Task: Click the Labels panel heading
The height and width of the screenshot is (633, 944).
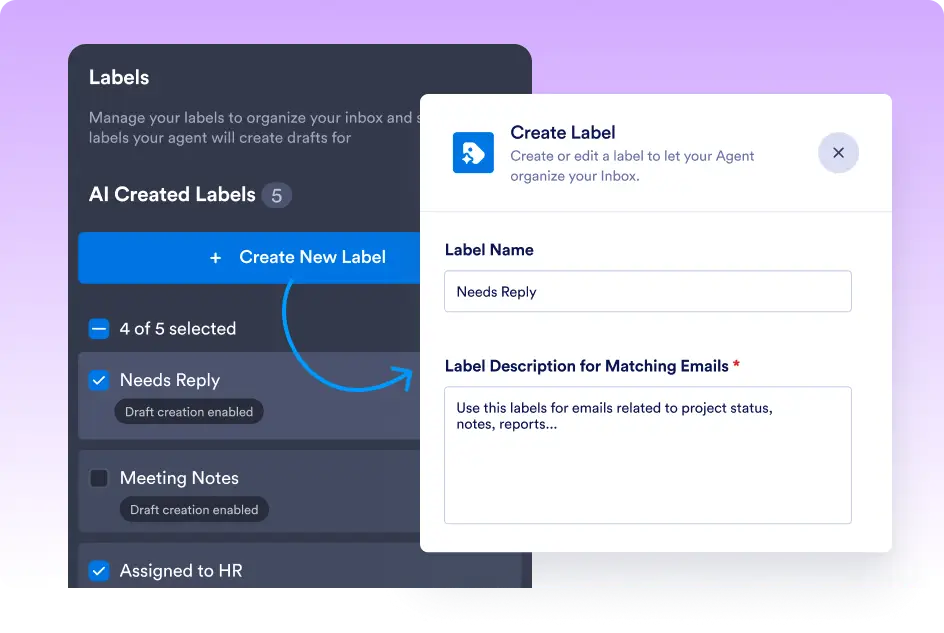Action: 119,77
